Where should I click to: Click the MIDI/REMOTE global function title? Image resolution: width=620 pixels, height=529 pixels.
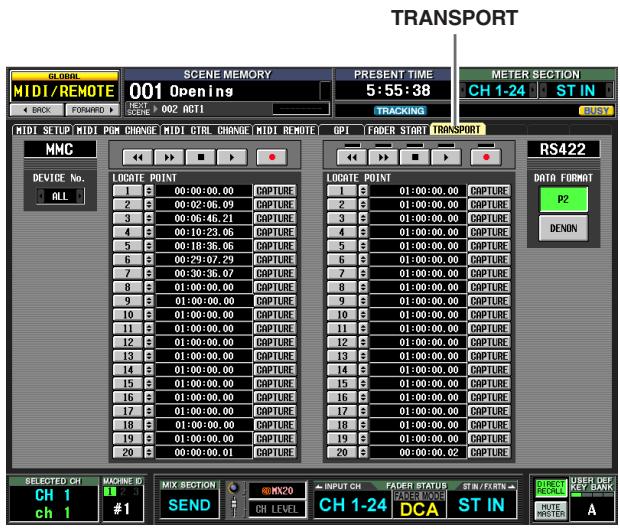click(64, 91)
